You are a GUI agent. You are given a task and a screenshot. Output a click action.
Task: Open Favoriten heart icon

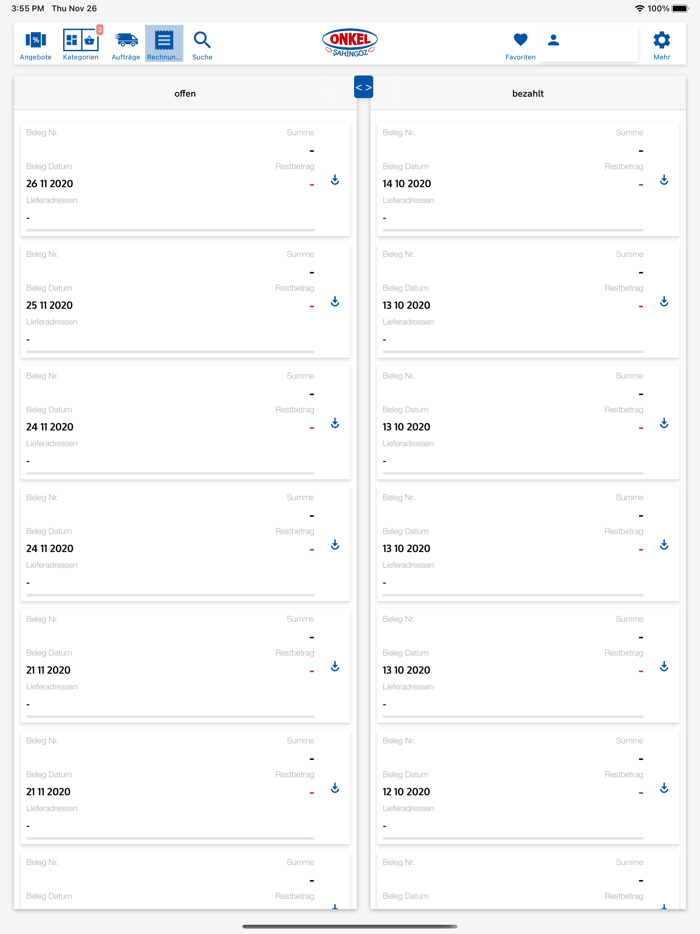pyautogui.click(x=520, y=44)
